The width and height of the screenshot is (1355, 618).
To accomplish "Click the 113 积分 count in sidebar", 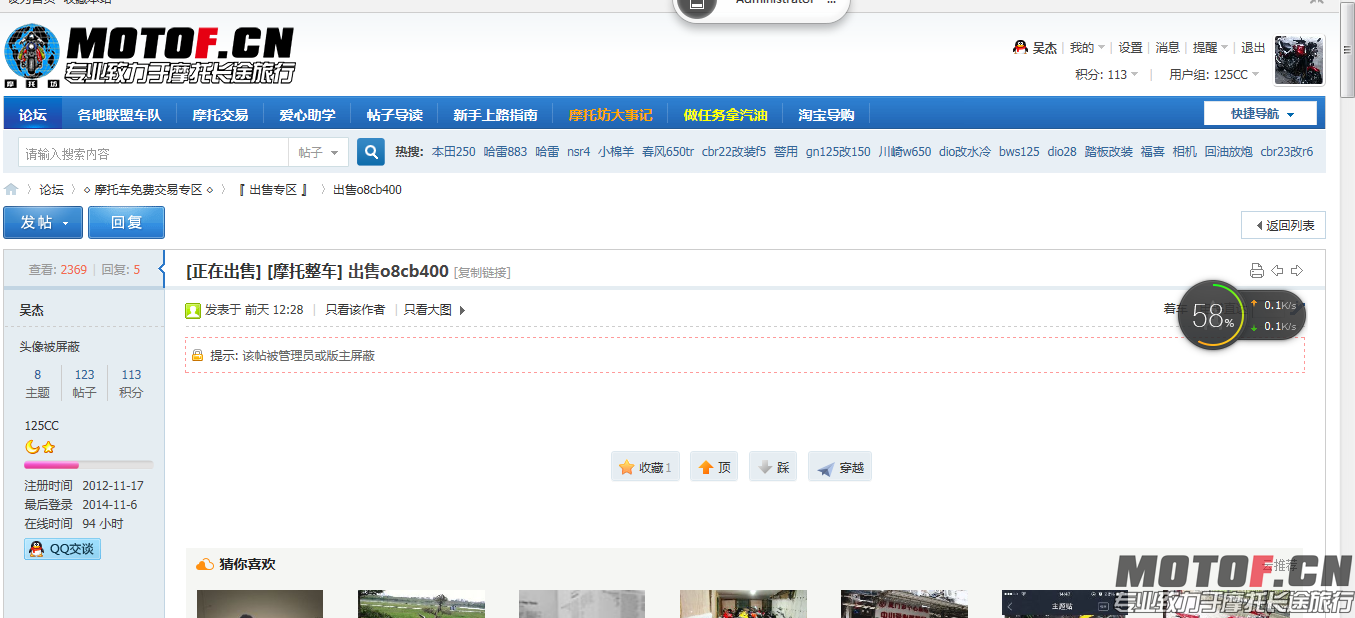I will [x=131, y=384].
